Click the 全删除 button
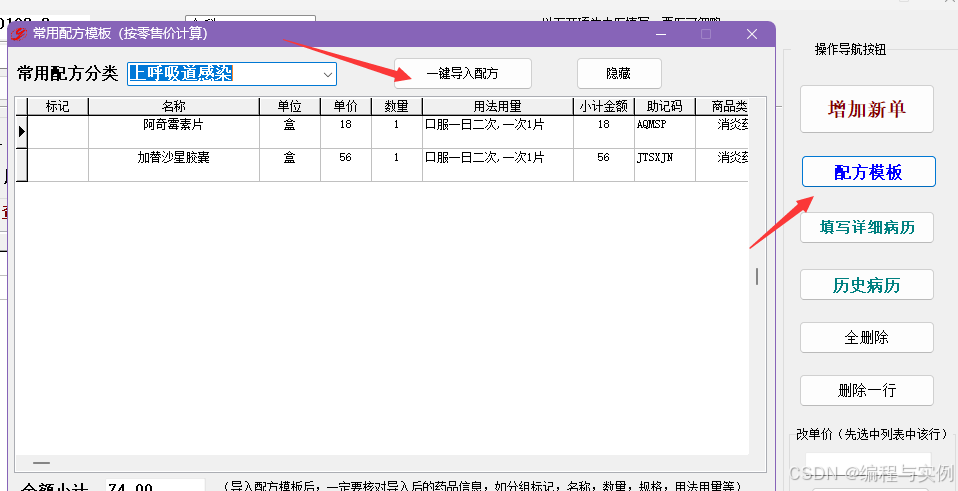This screenshot has width=958, height=491. [x=867, y=338]
